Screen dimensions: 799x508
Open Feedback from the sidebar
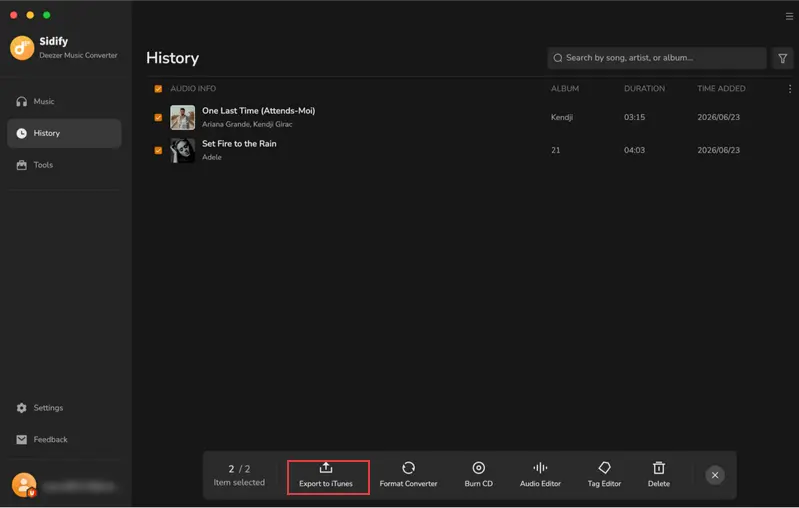click(x=64, y=439)
